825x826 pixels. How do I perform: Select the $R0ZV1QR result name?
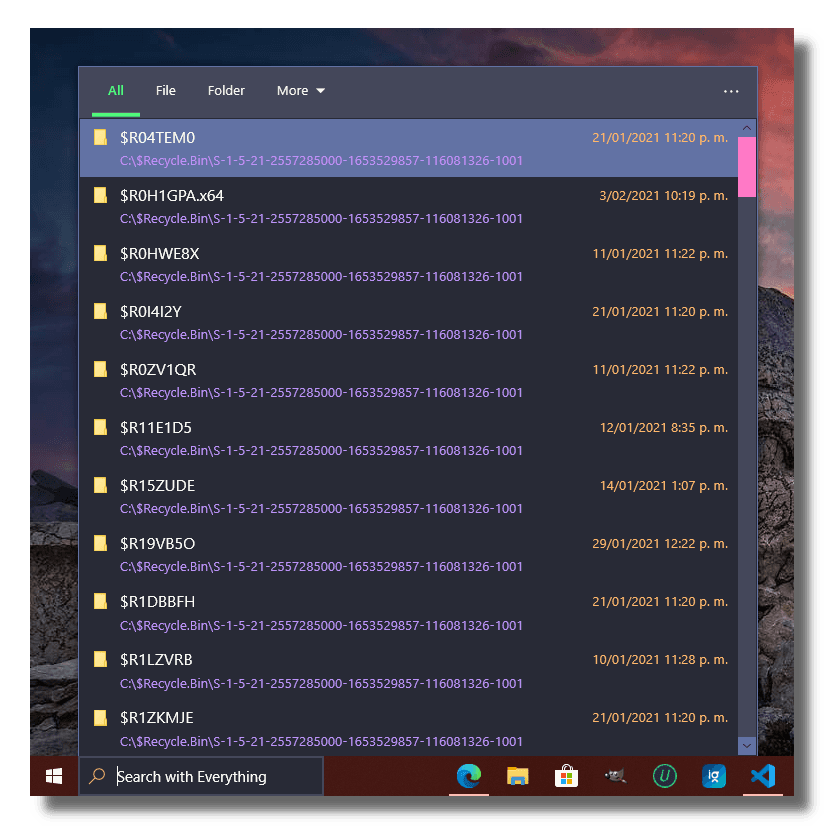pos(158,369)
